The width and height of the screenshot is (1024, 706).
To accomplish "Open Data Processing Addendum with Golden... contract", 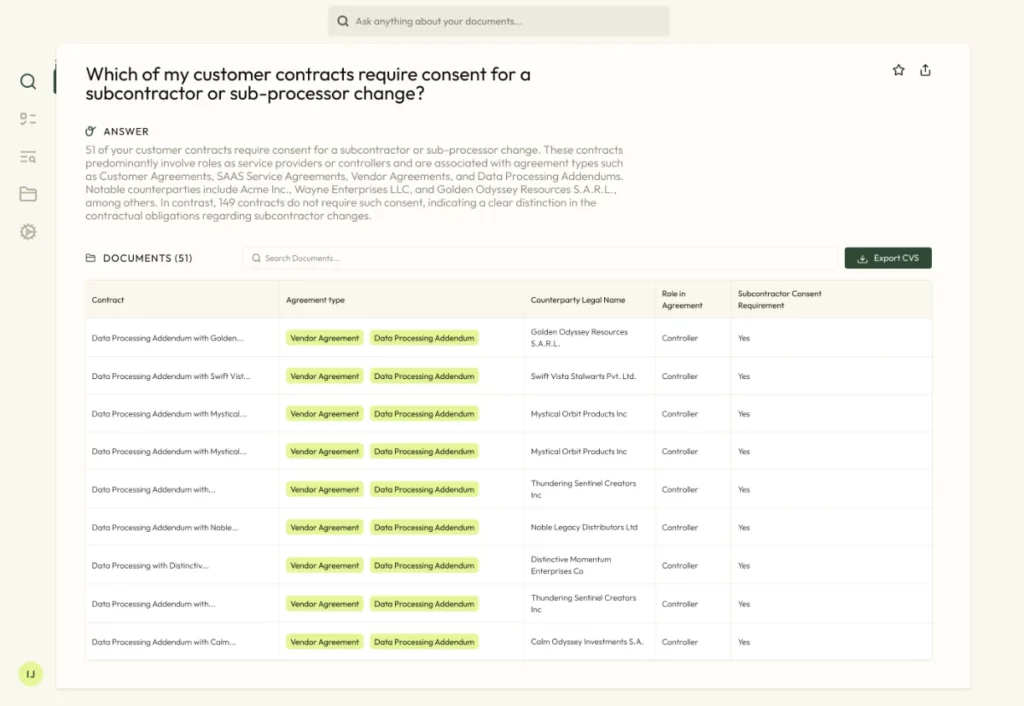I will coord(167,338).
